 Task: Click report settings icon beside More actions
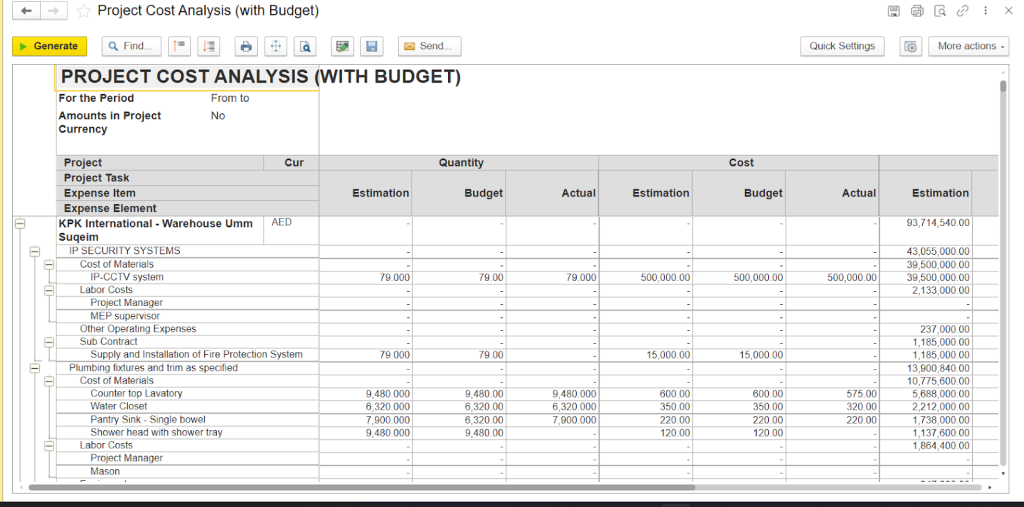[910, 46]
